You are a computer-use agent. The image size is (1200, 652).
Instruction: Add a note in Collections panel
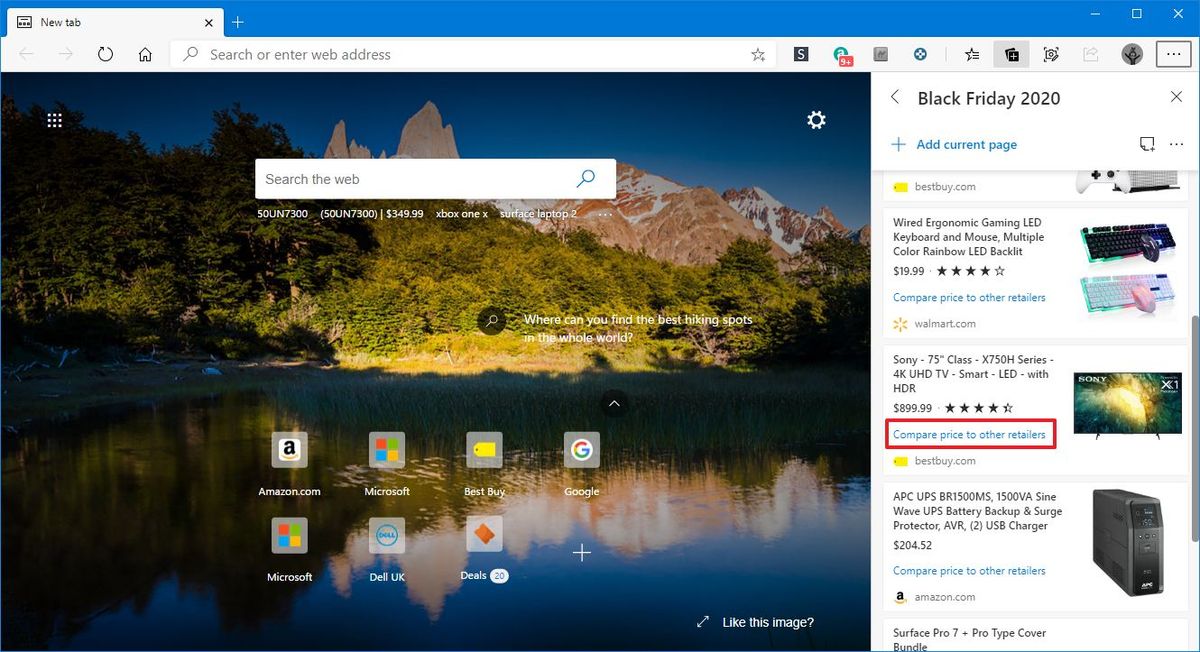(x=1147, y=144)
